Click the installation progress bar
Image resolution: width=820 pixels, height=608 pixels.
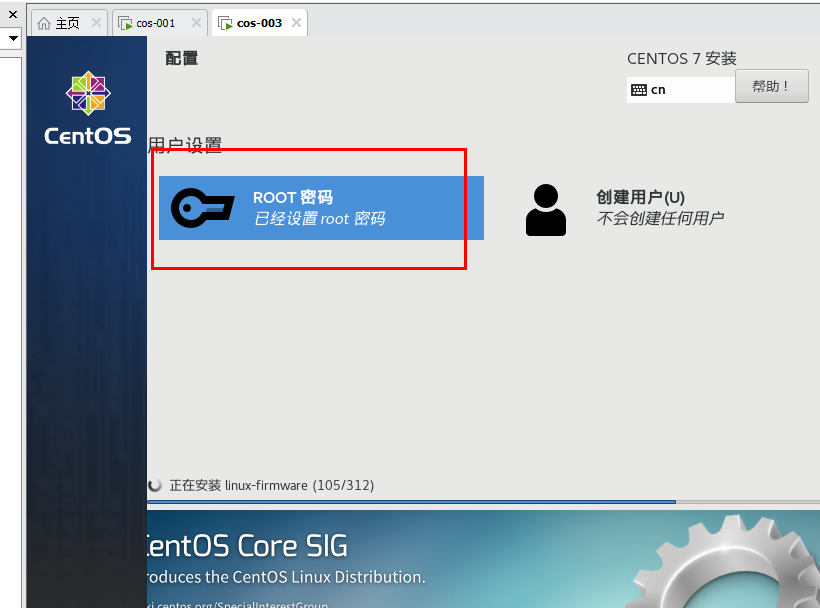point(483,502)
